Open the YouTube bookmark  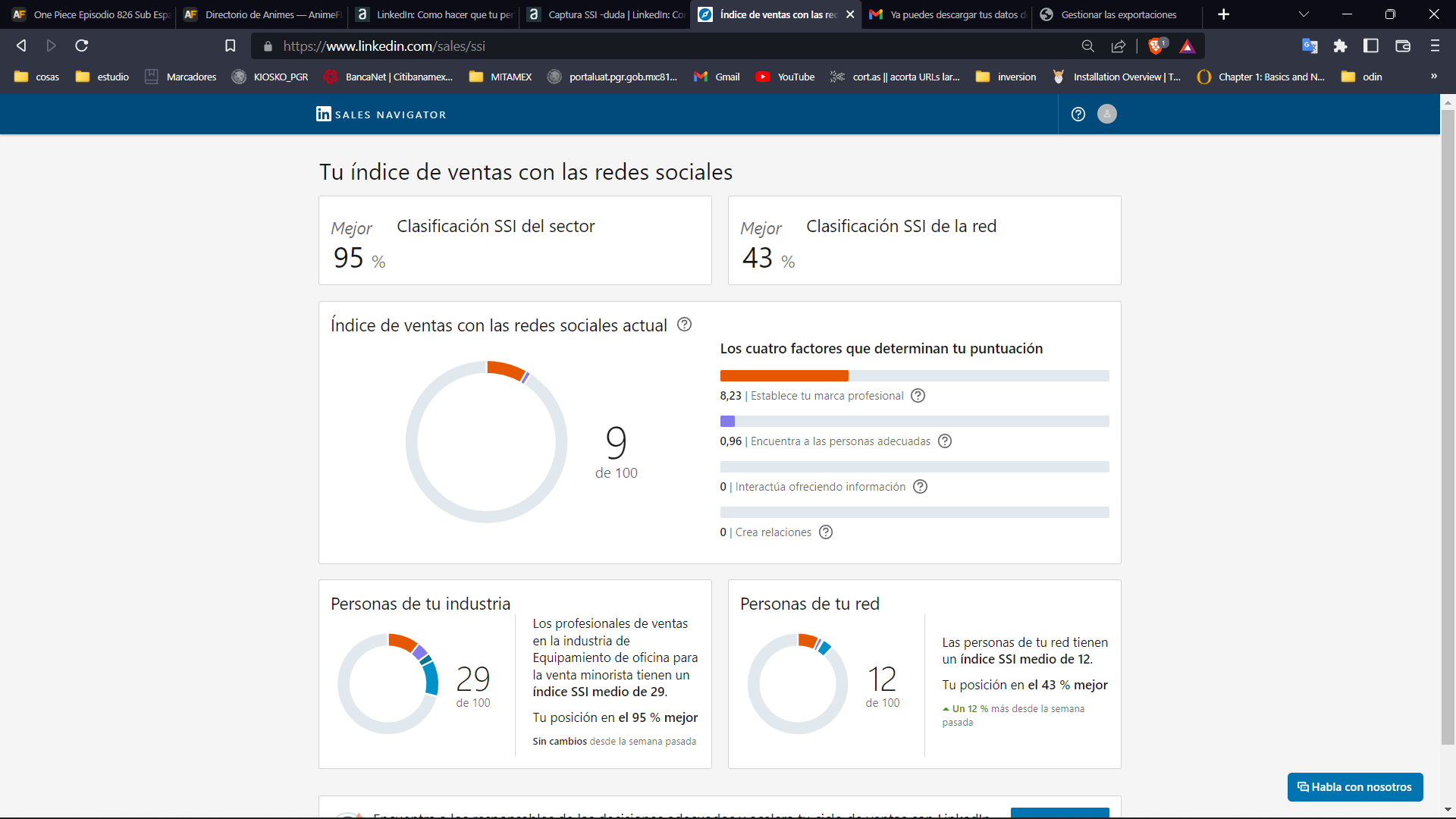785,77
